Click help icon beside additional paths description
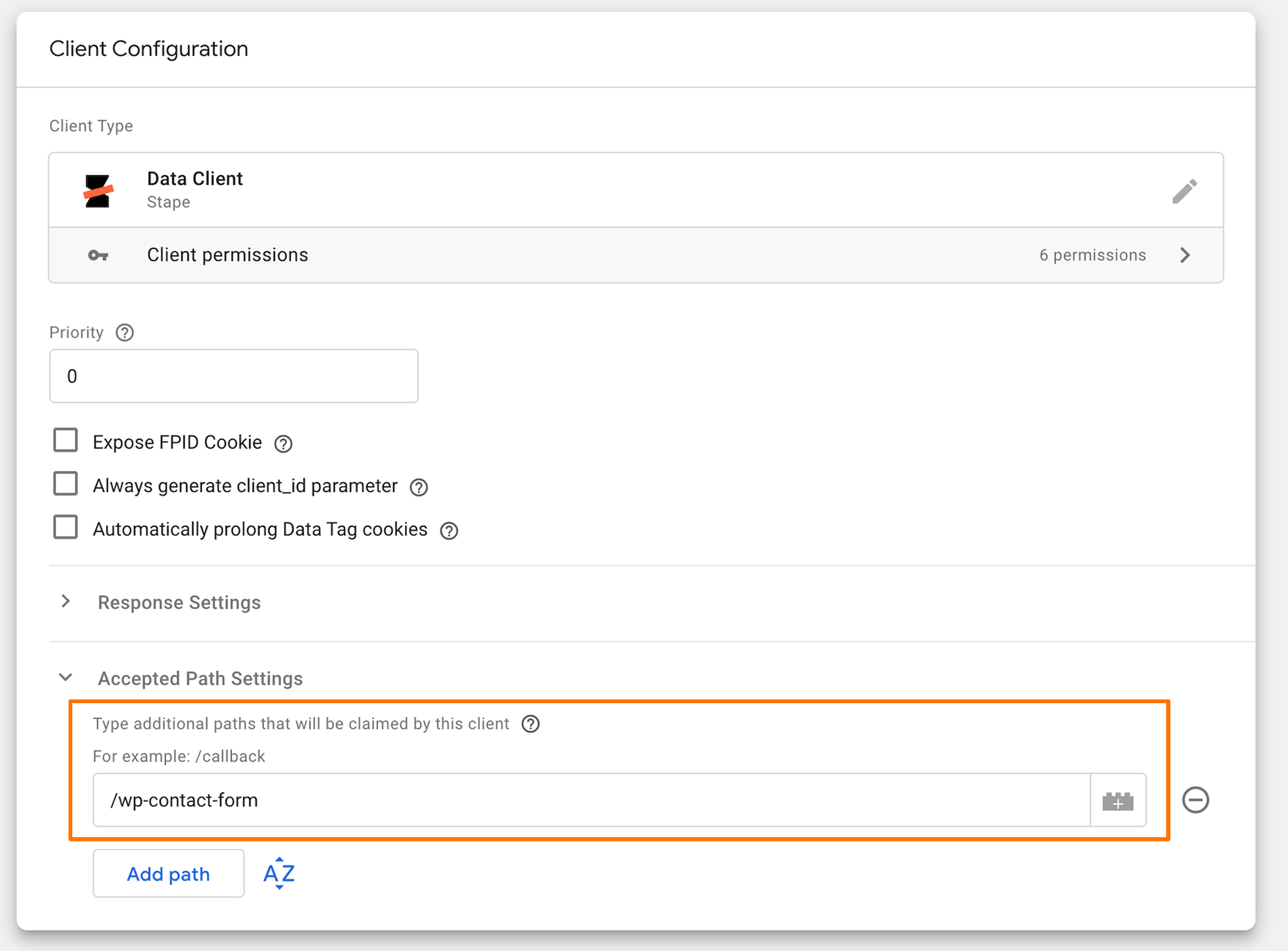 pos(531,724)
